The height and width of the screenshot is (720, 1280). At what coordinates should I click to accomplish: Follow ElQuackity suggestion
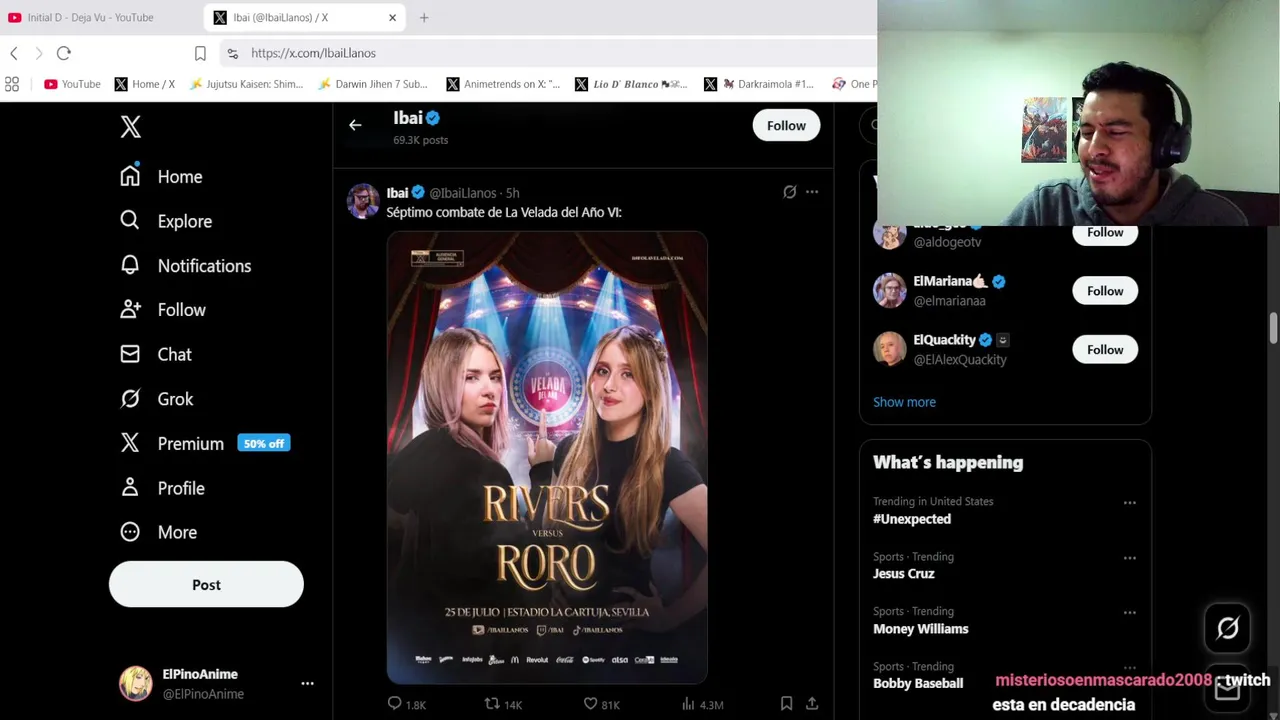coord(1105,350)
